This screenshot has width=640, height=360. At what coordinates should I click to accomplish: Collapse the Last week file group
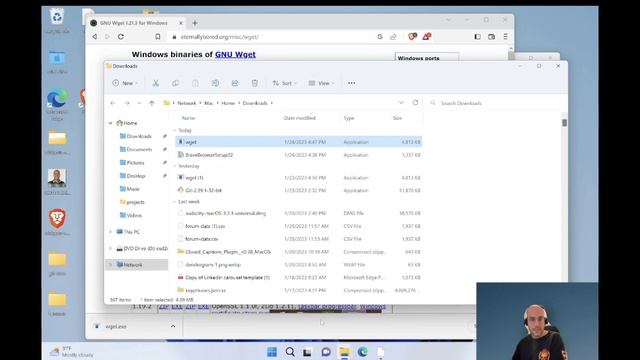175,202
